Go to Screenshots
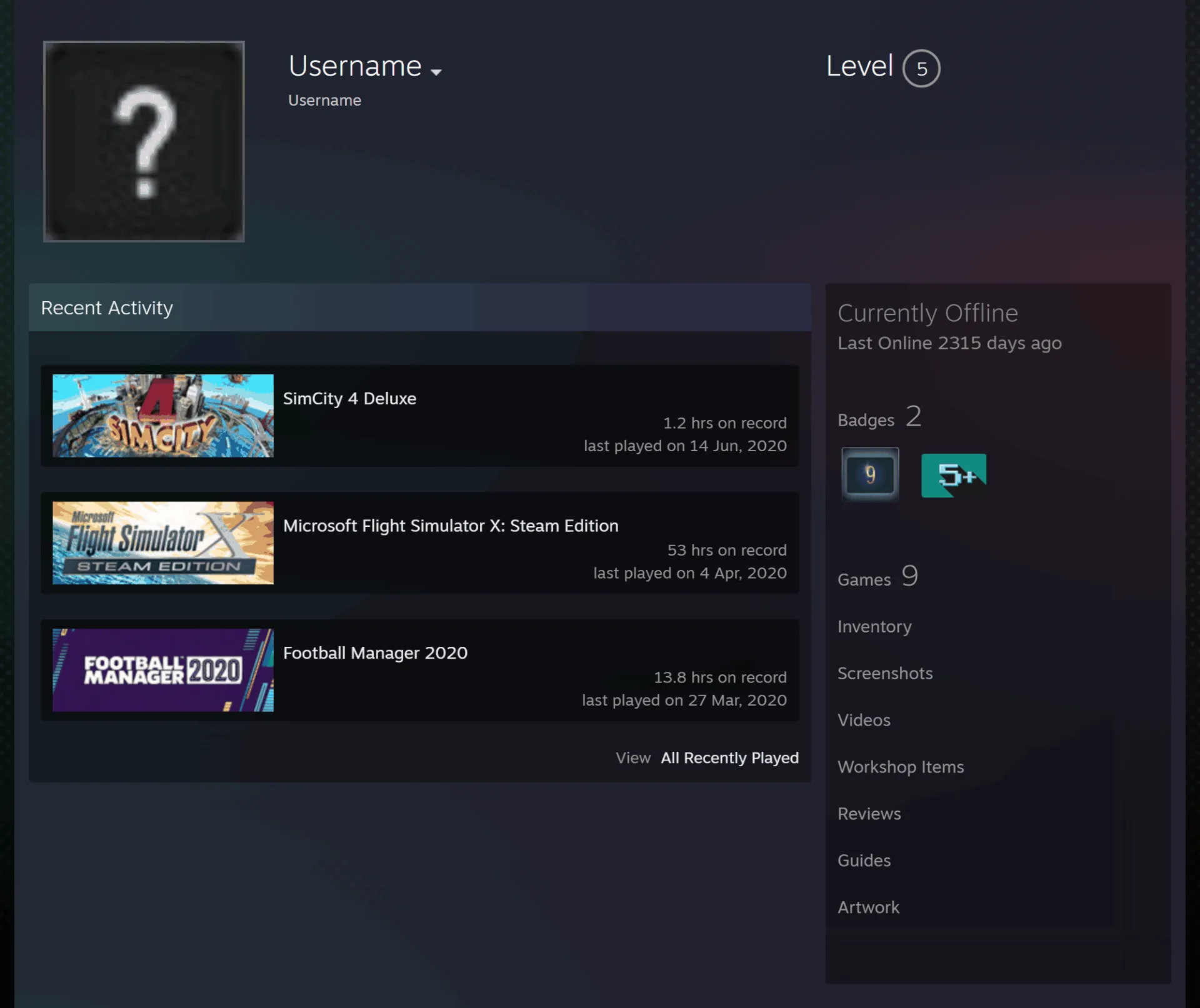Viewport: 1200px width, 1008px height. (x=885, y=673)
